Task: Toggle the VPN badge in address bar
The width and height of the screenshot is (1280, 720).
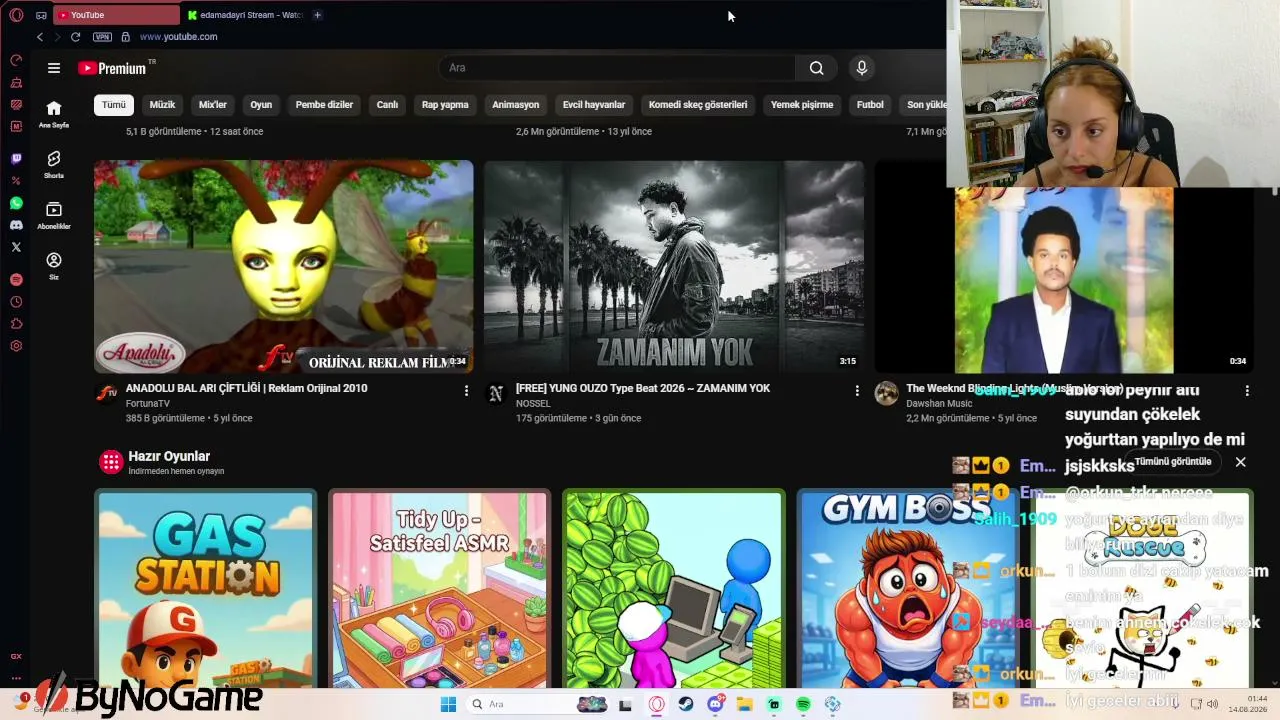Action: pos(102,37)
